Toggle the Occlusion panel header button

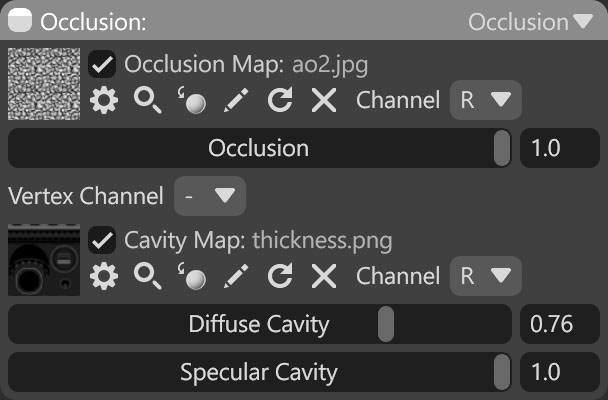pos(20,20)
